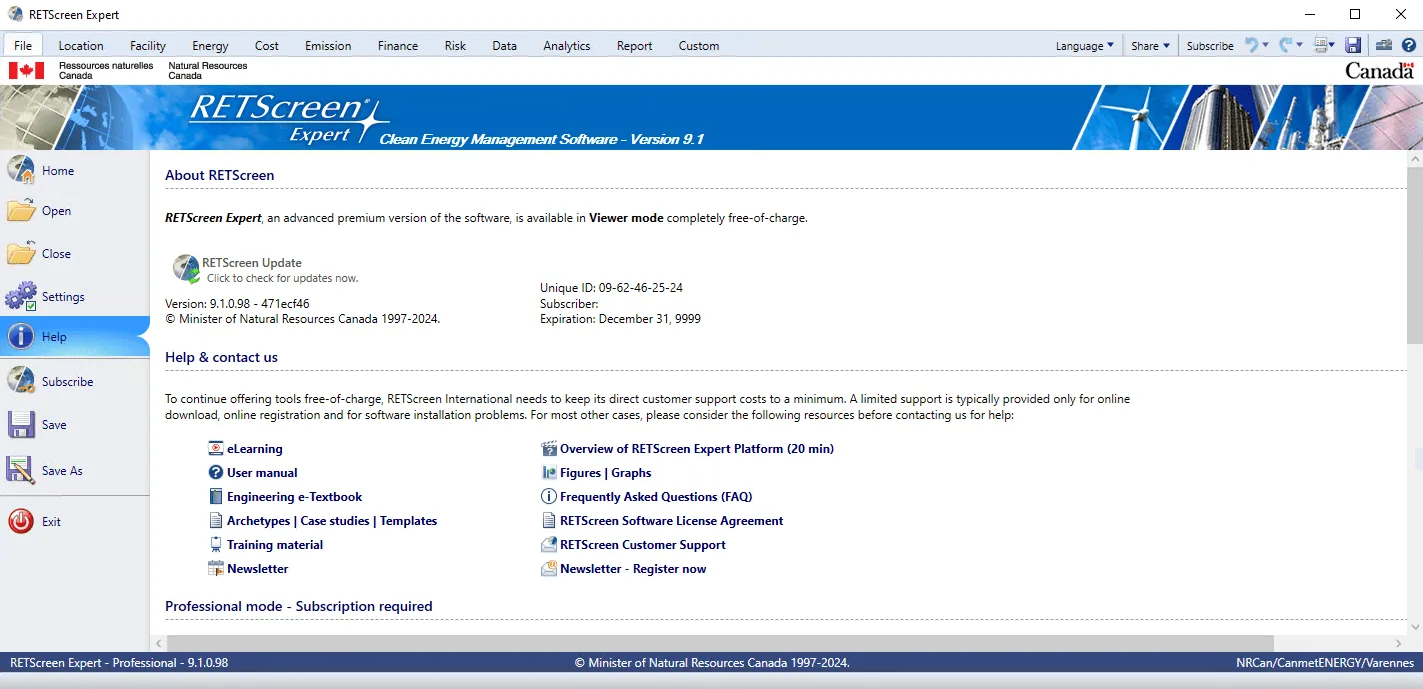Click the scroll down arrow of vertical scrollbar
This screenshot has height=689, width=1423.
(x=1414, y=627)
